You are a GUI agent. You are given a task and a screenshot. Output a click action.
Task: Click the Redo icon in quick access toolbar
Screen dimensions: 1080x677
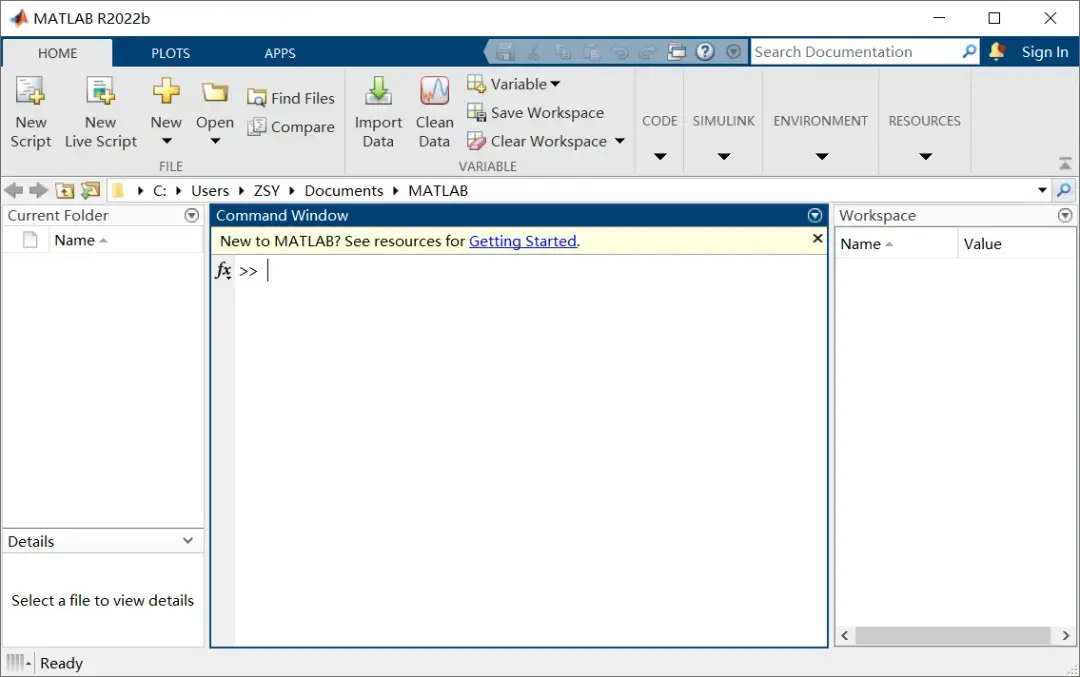pyautogui.click(x=647, y=52)
